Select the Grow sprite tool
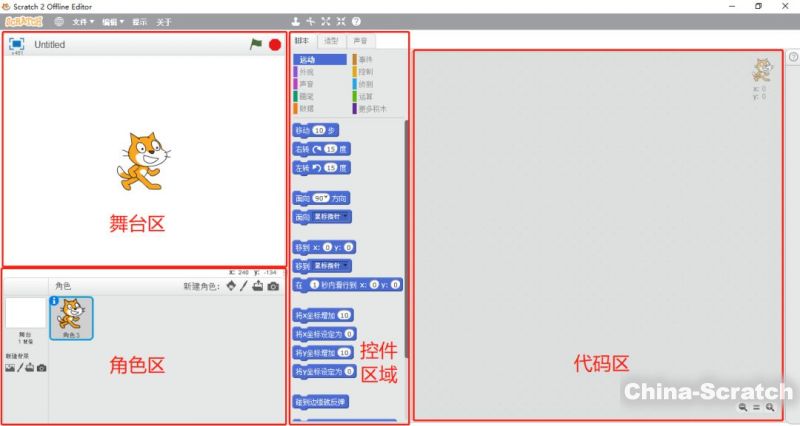800x426 pixels. [x=325, y=21]
